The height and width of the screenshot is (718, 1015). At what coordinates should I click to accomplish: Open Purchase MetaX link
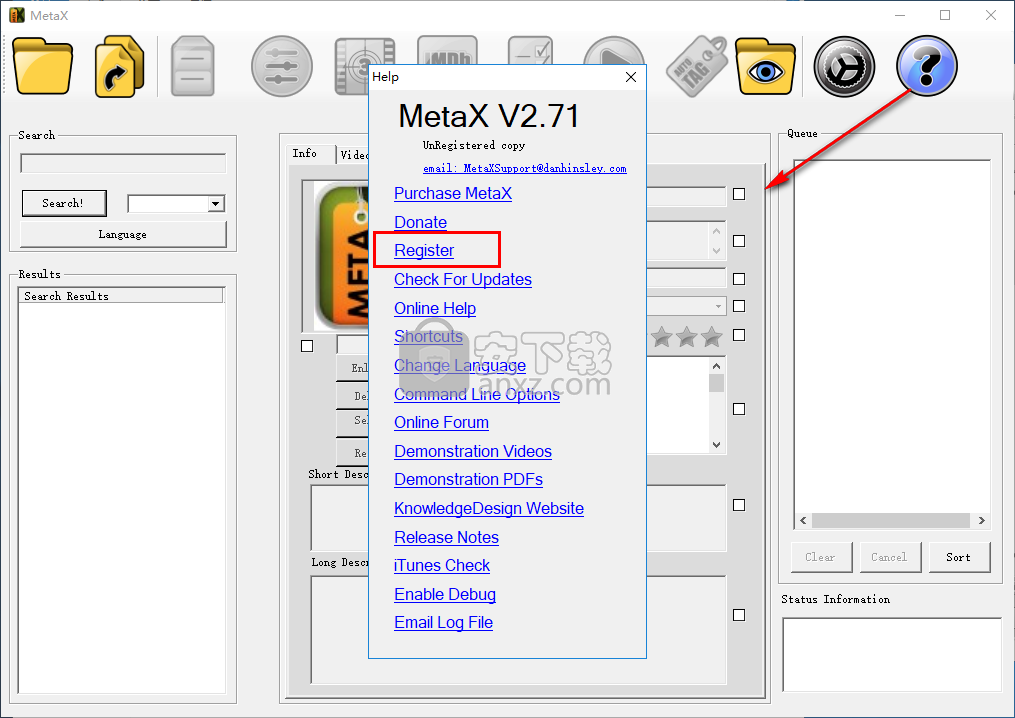(x=453, y=194)
